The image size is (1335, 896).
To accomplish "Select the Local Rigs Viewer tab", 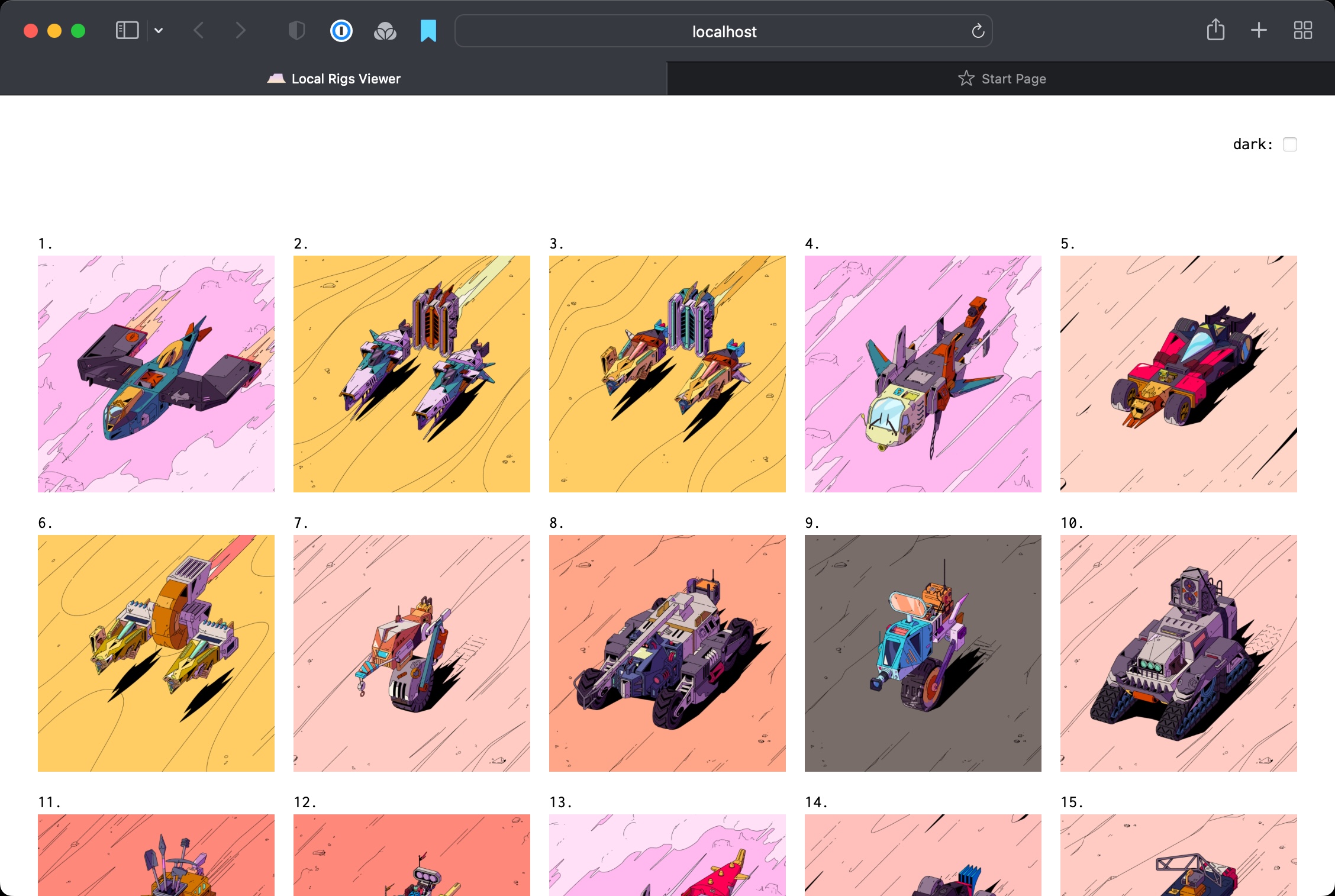I will [334, 79].
